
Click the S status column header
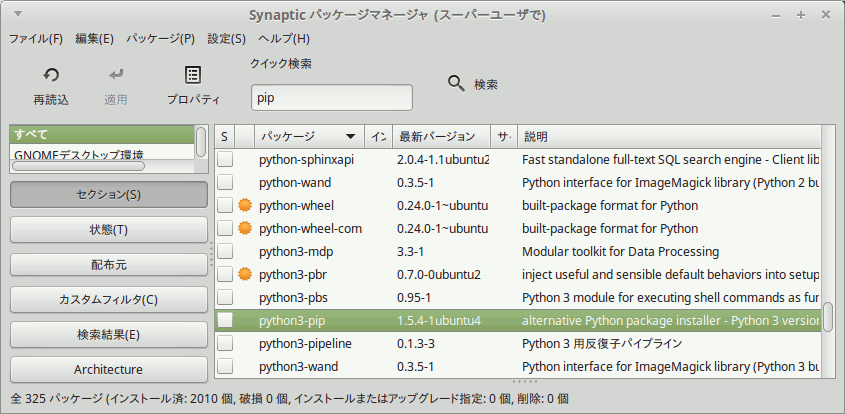[225, 137]
